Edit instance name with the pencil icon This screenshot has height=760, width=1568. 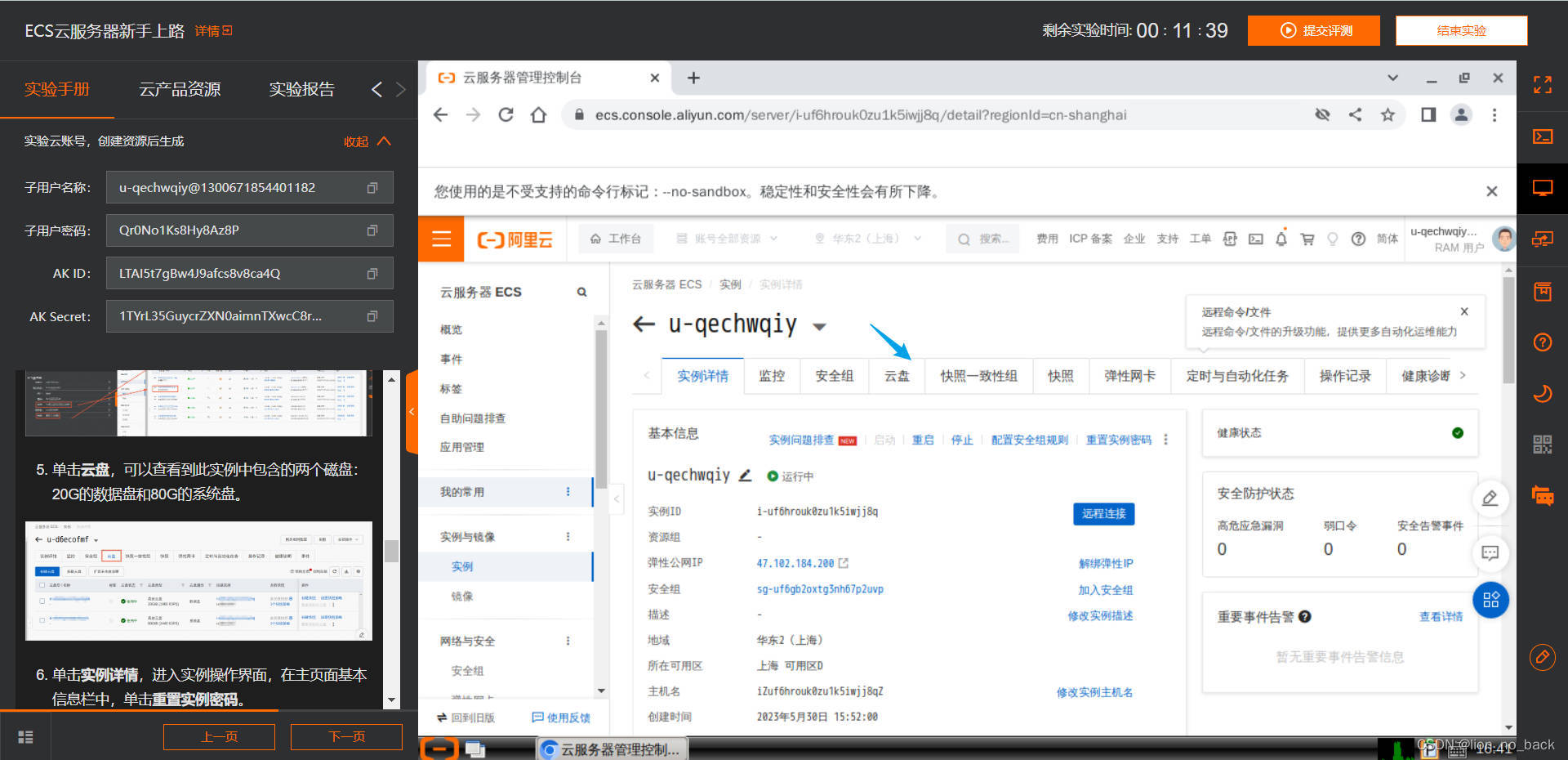(x=745, y=475)
